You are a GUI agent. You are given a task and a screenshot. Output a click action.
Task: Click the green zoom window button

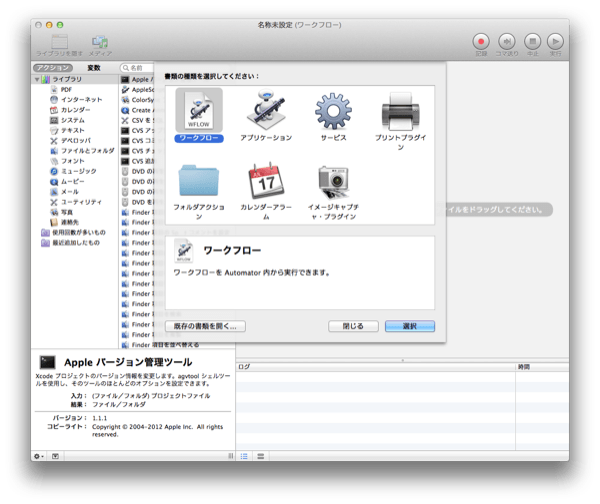click(60, 25)
